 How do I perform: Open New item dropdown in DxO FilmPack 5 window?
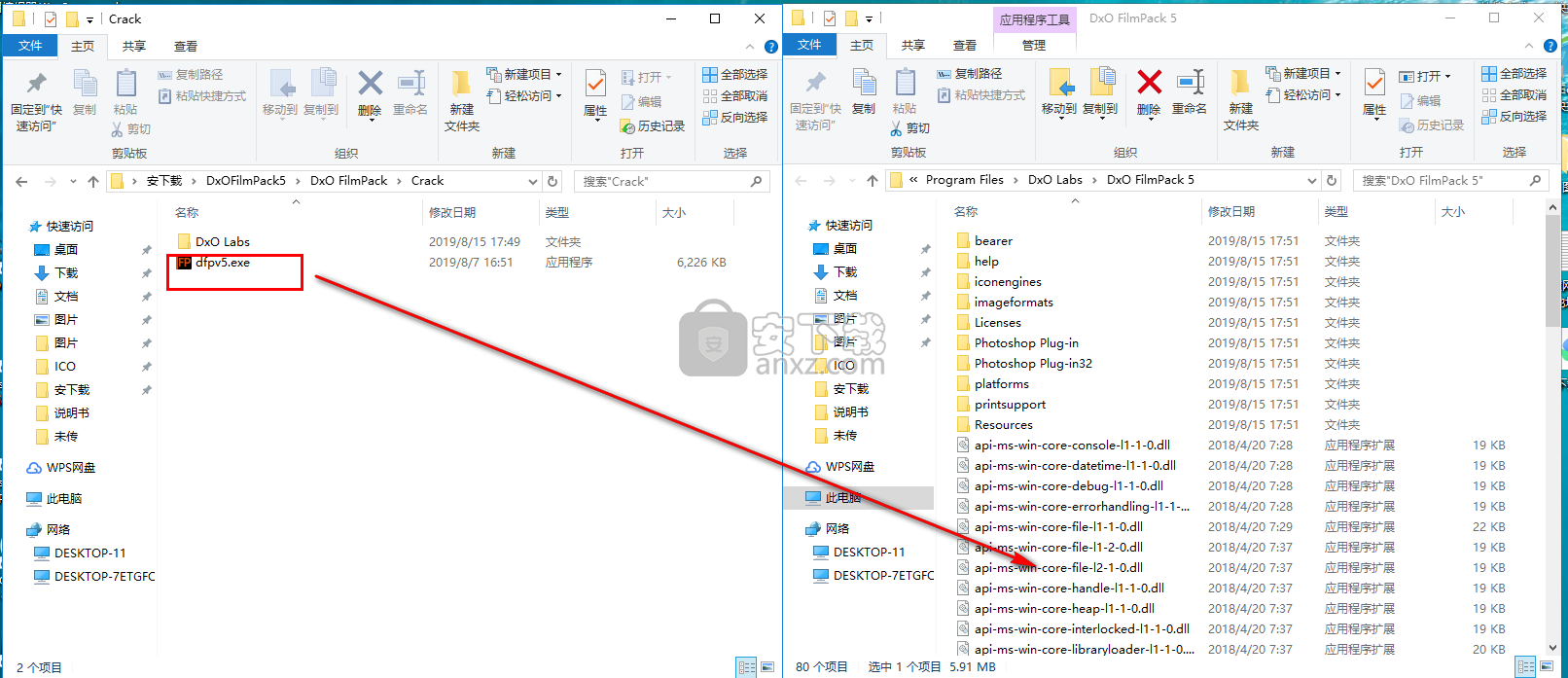coord(1303,73)
